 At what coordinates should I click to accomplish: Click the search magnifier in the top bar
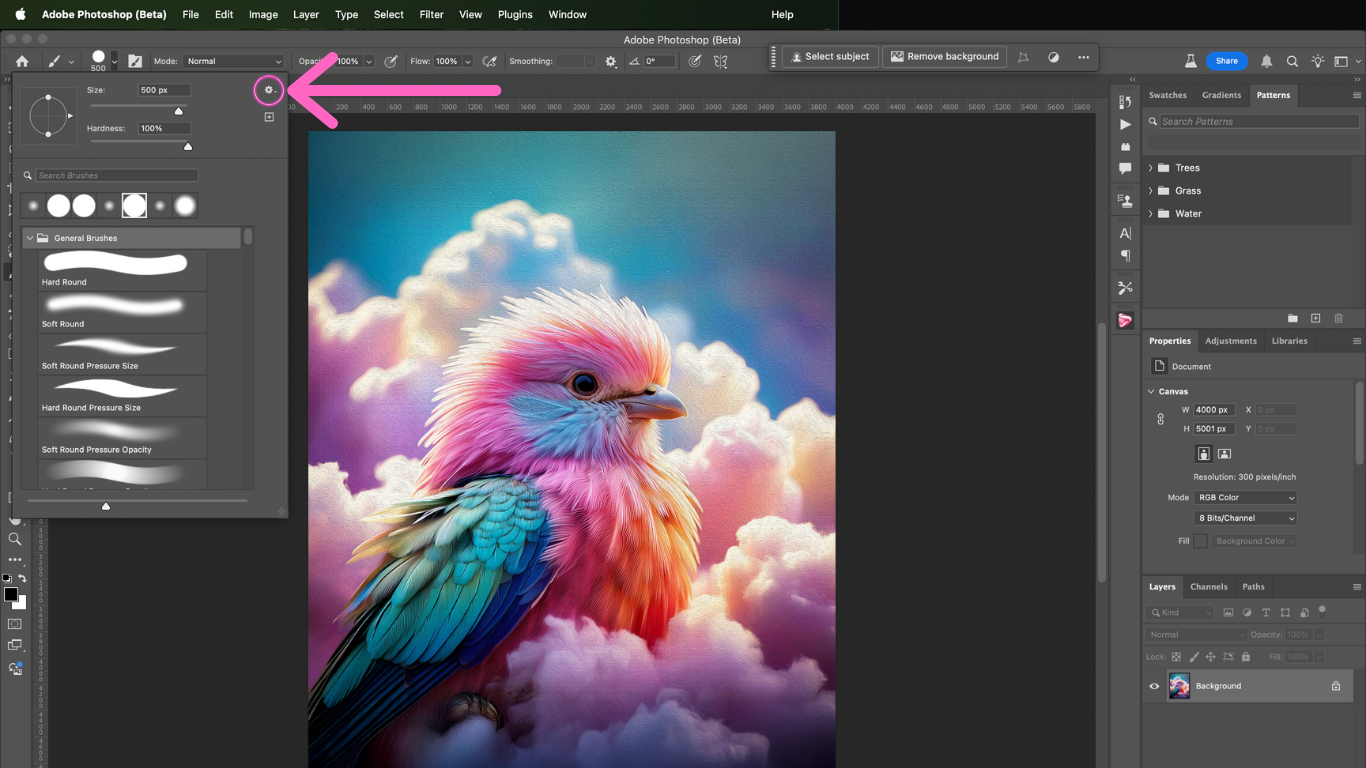[1292, 61]
